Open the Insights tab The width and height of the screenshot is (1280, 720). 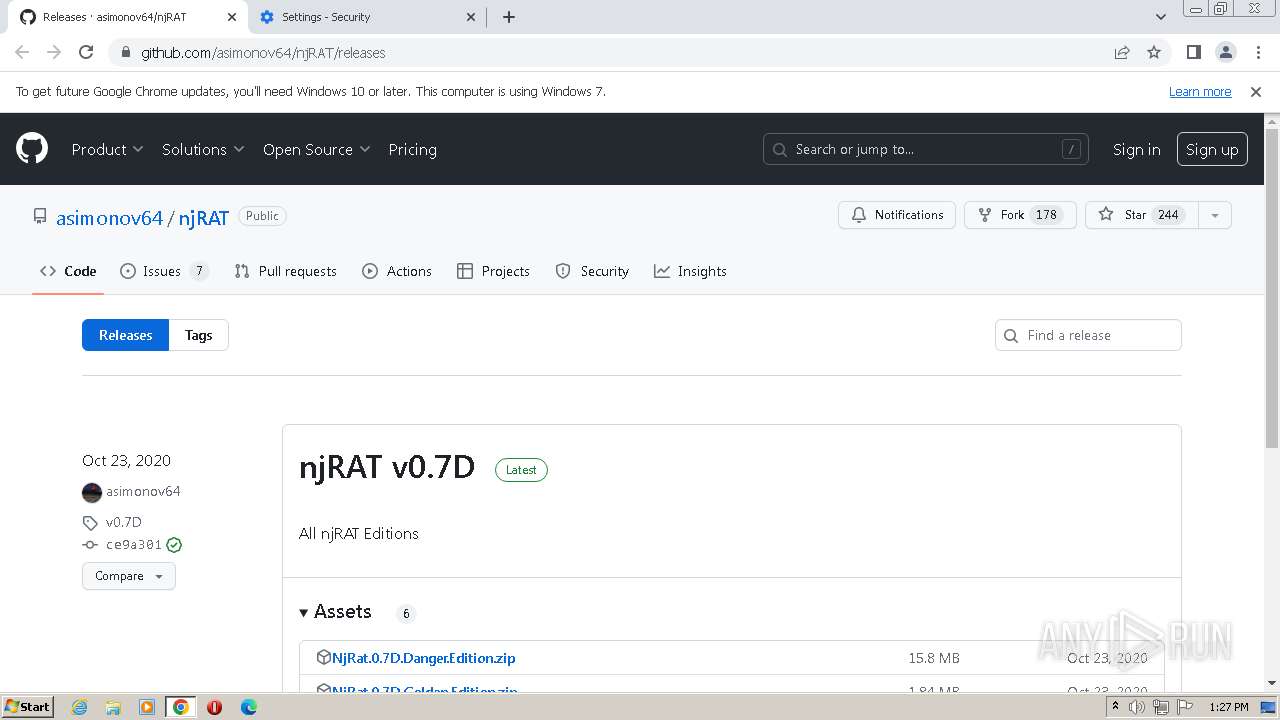click(x=690, y=271)
